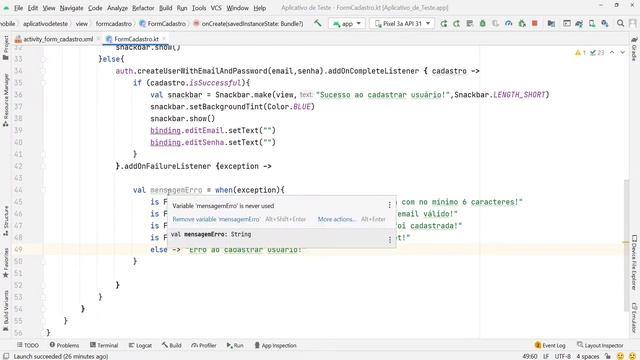640x360 pixels.
Task: Open the Structure tool window
Action: click(6, 221)
